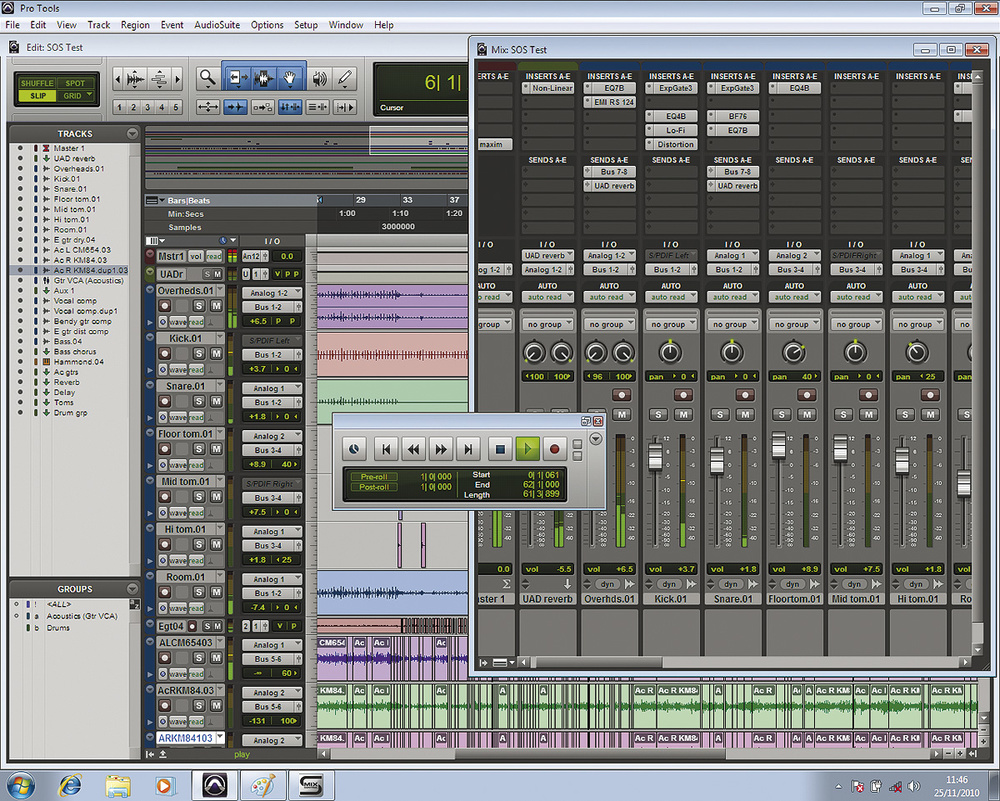Select the Zoomer magnifying glass tool

[x=208, y=78]
